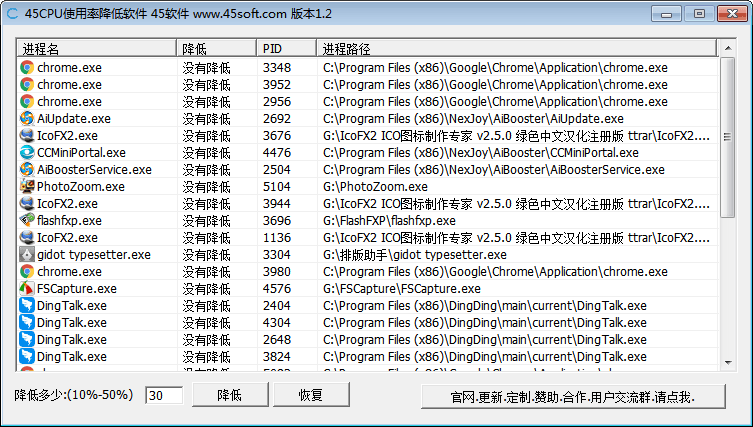The image size is (753, 427).
Task: Click DingTalk.exe icon for PID 4304
Action: coord(27,323)
